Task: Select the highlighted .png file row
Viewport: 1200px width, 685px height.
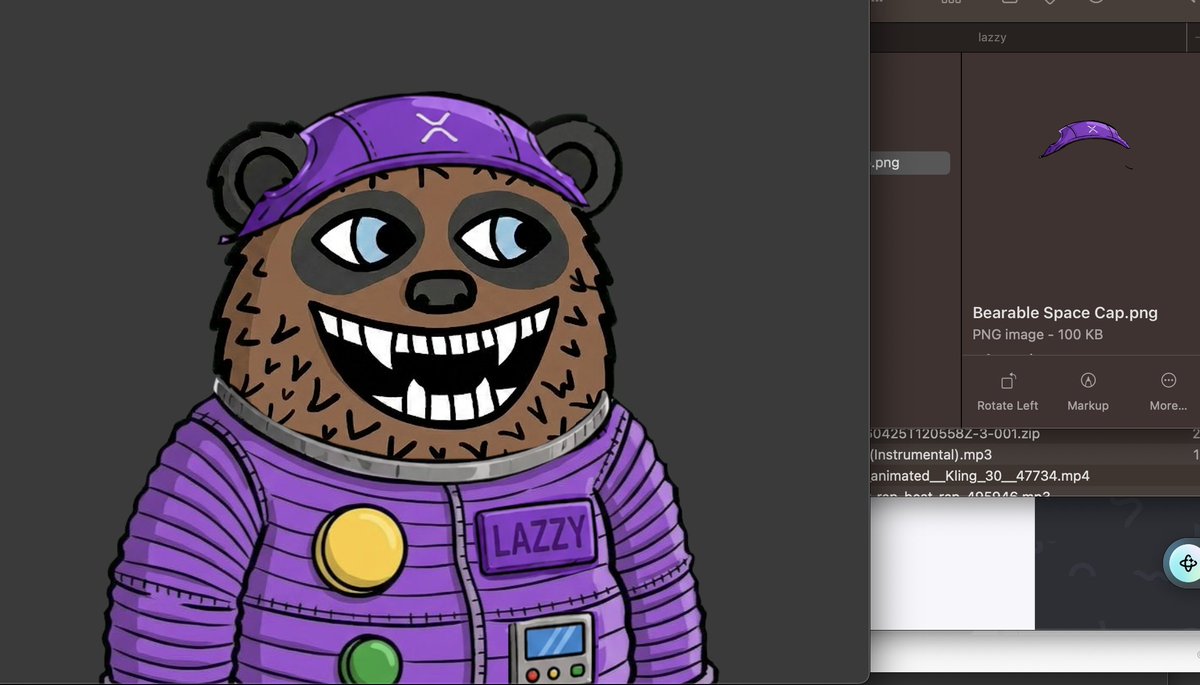Action: [x=910, y=163]
